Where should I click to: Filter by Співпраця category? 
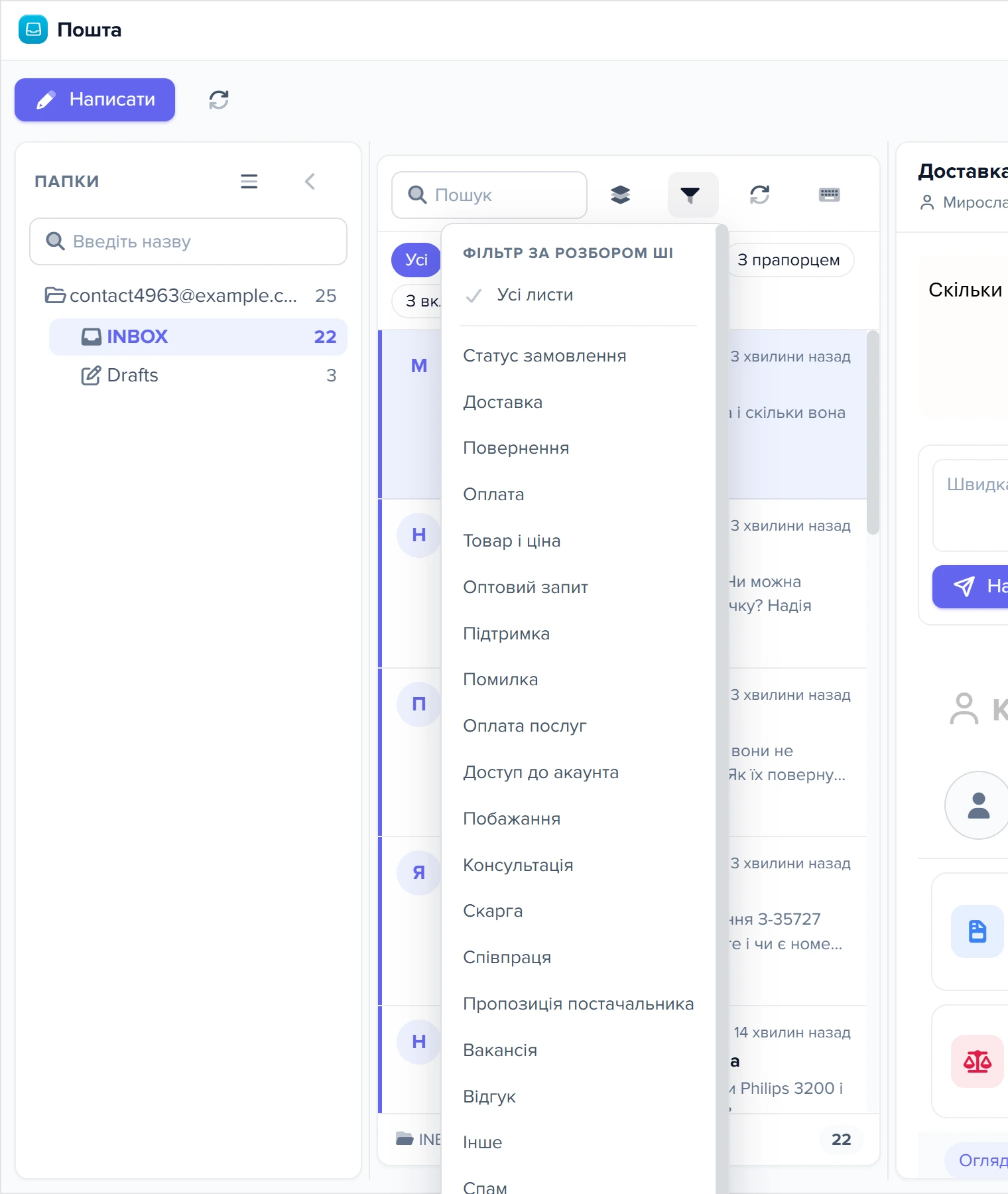point(578,958)
